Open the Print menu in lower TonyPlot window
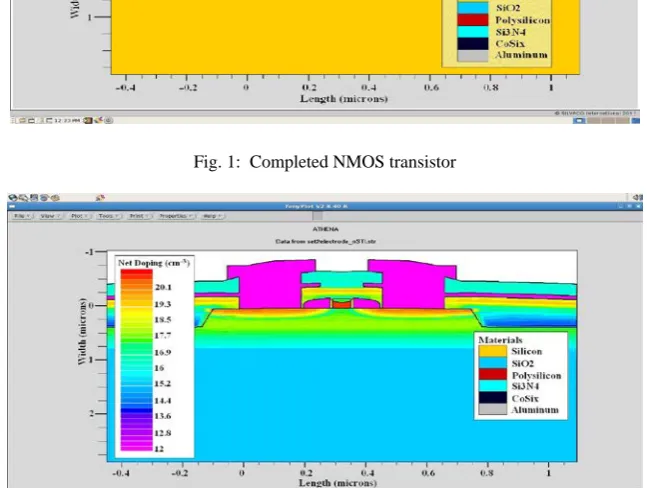Image resolution: width=647 pixels, height=488 pixels. pyautogui.click(x=139, y=216)
